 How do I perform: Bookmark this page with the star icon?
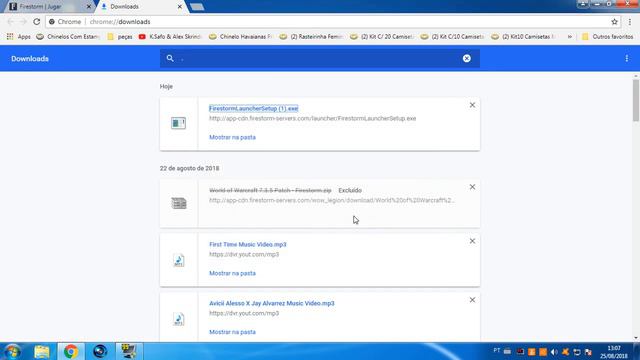[x=614, y=22]
